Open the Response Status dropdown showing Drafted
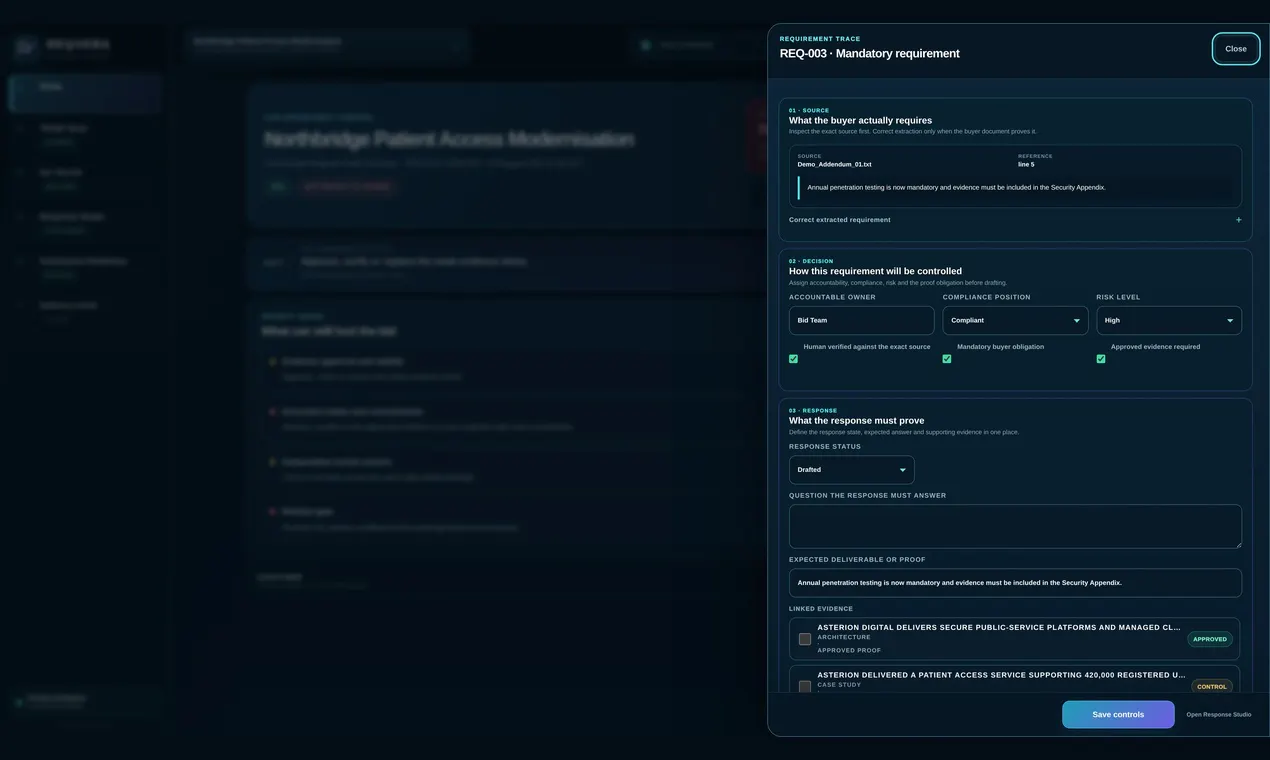1270x760 pixels. pyautogui.click(x=851, y=470)
